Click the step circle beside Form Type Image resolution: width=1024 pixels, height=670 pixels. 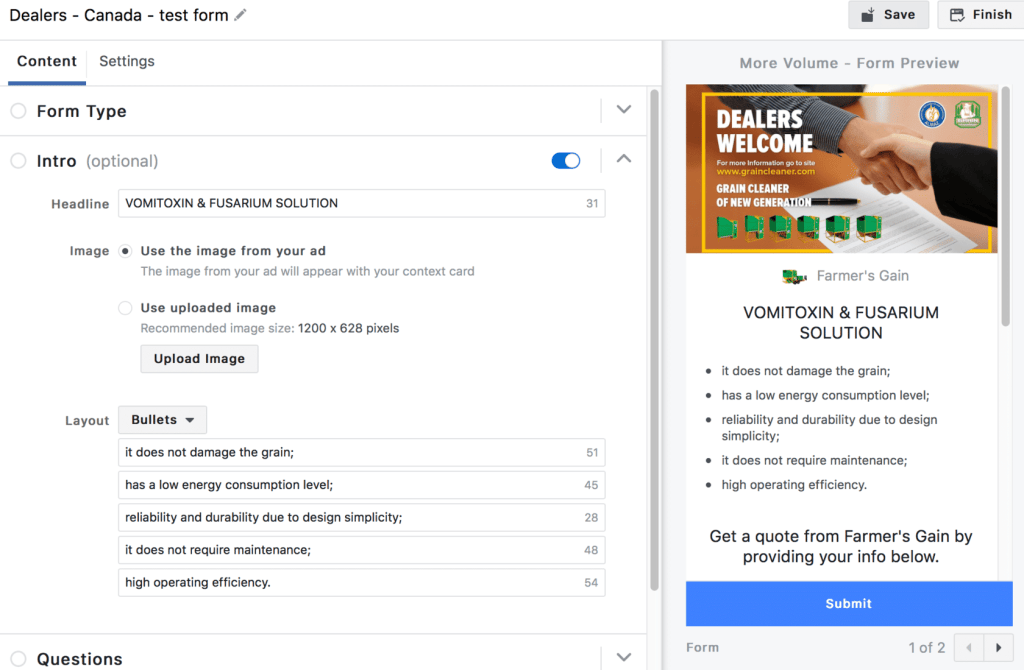pos(18,111)
